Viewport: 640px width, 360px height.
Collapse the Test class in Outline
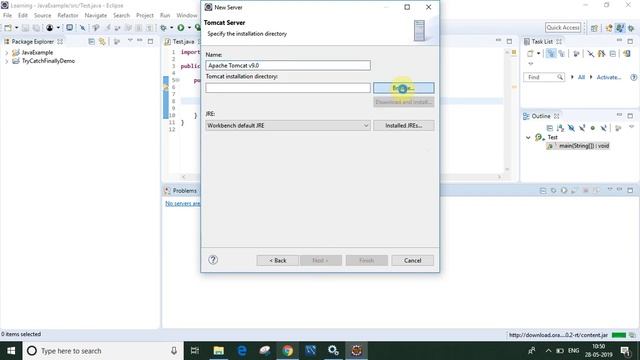pos(528,138)
